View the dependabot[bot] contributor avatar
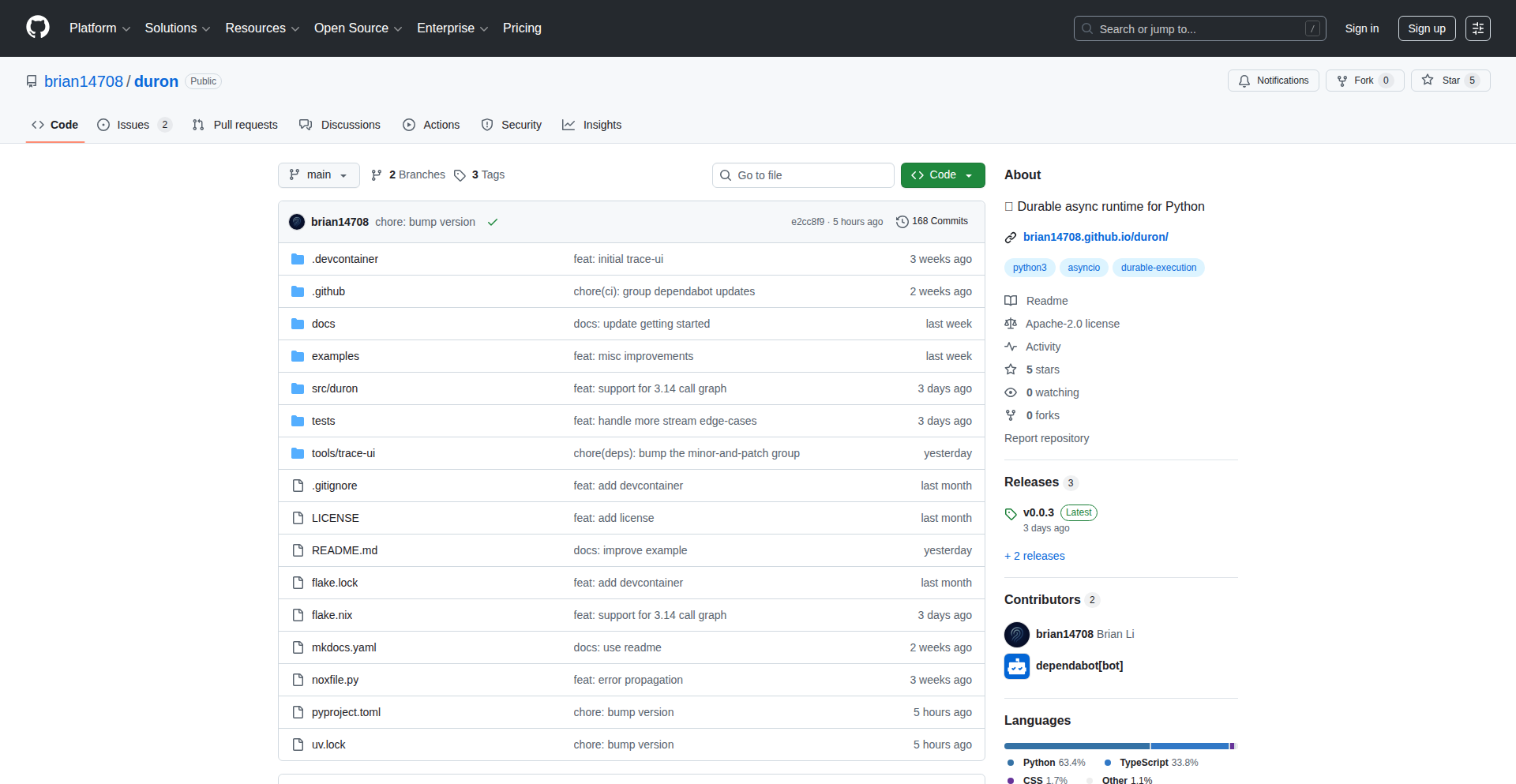Screen dimensions: 1516x784 click(x=1016, y=666)
